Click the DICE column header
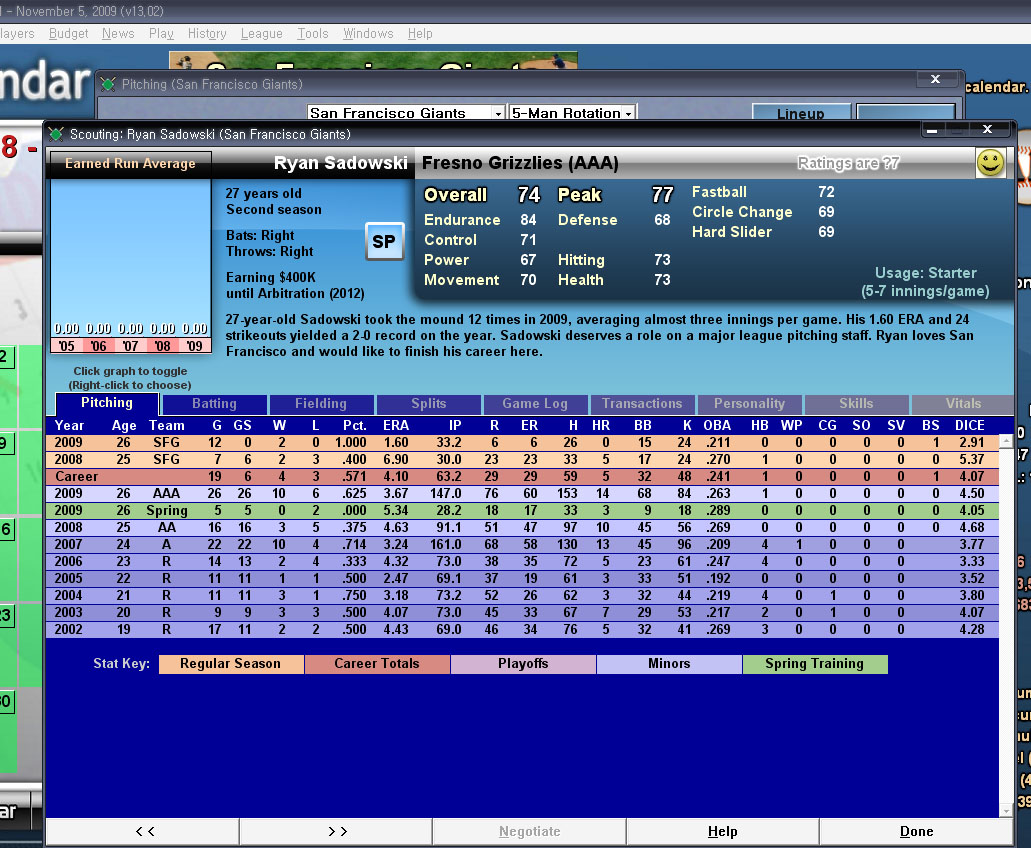 [970, 425]
